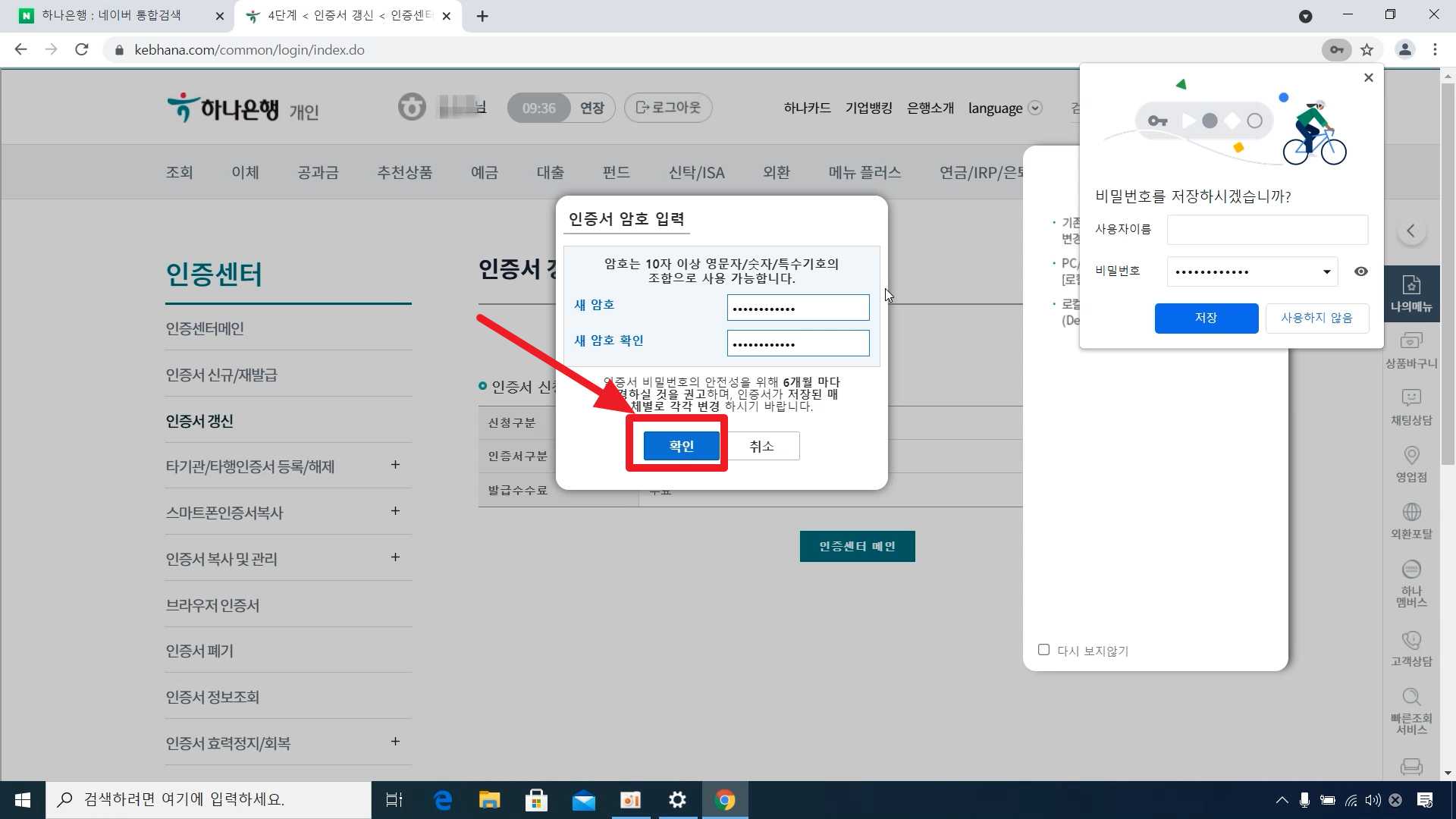Click 저장 to save the password
The width and height of the screenshot is (1456, 819).
1206,318
